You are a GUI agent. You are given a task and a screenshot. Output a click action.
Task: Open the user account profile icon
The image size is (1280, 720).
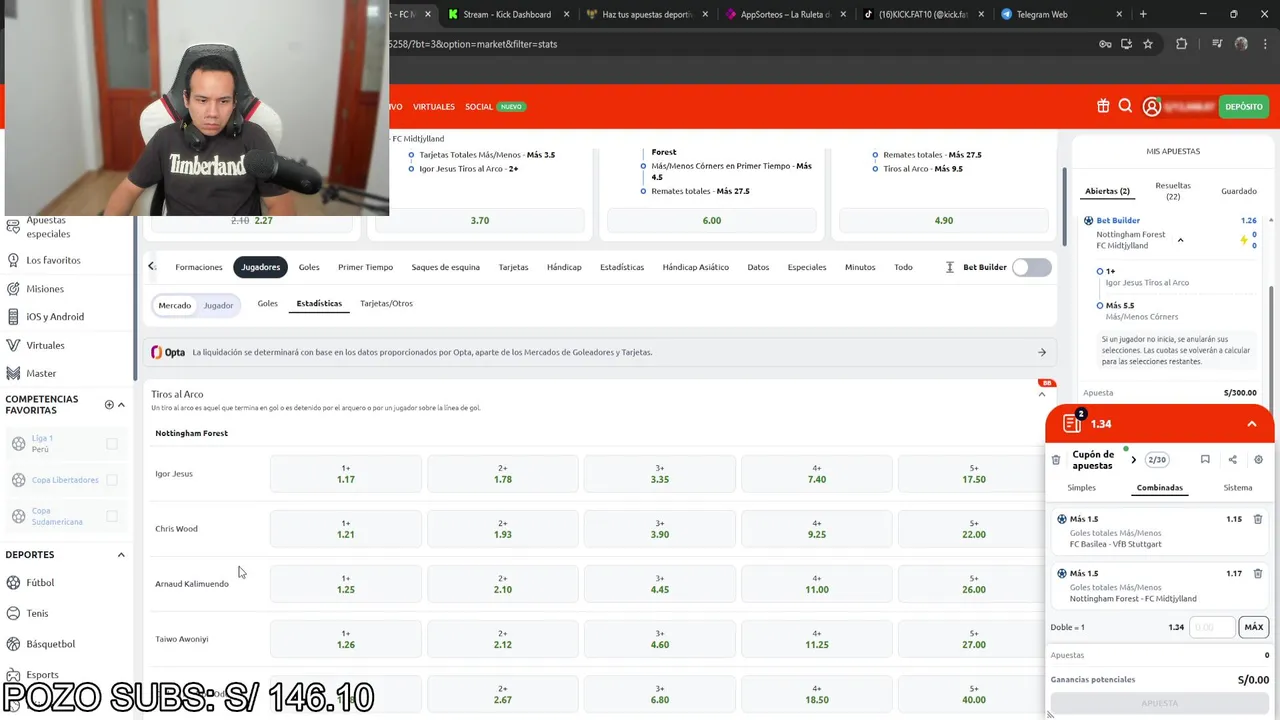click(x=1151, y=107)
